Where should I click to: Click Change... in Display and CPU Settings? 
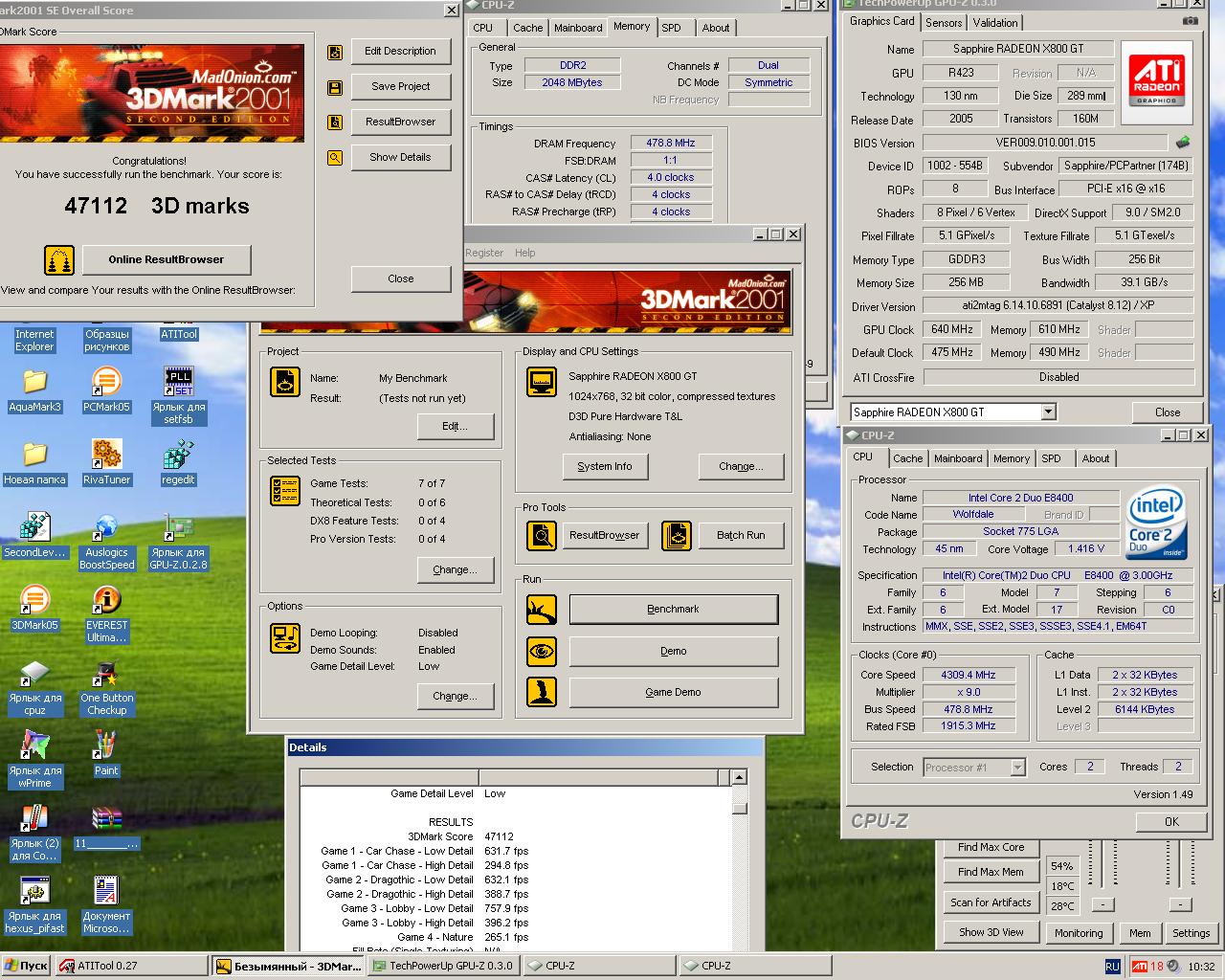click(742, 467)
